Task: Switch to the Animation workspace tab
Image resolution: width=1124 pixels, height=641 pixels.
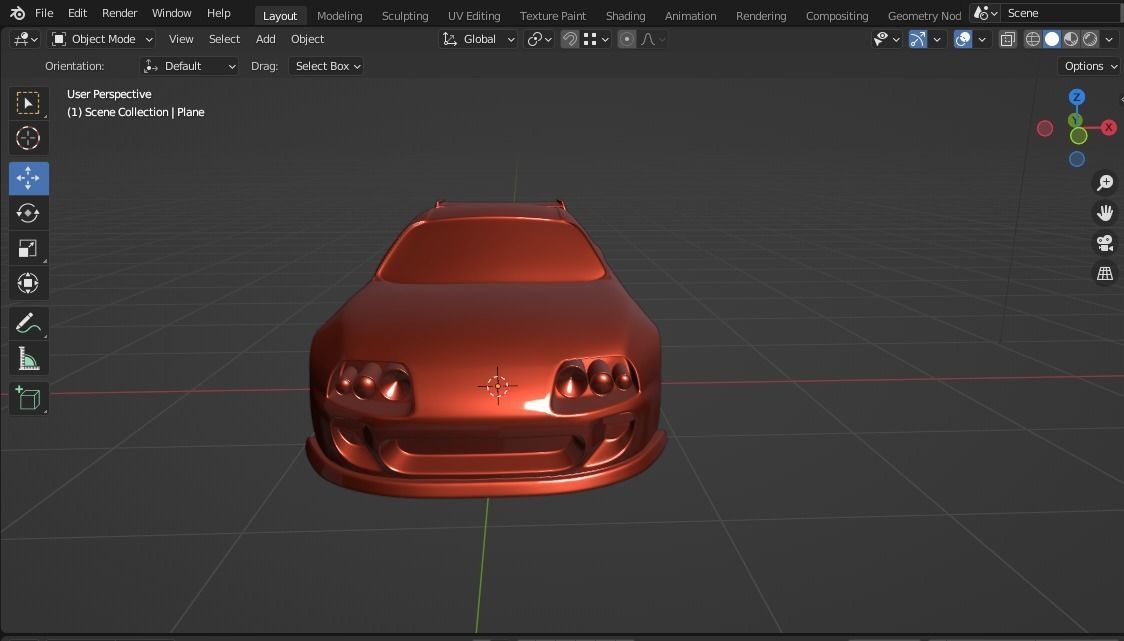Action: [x=690, y=16]
